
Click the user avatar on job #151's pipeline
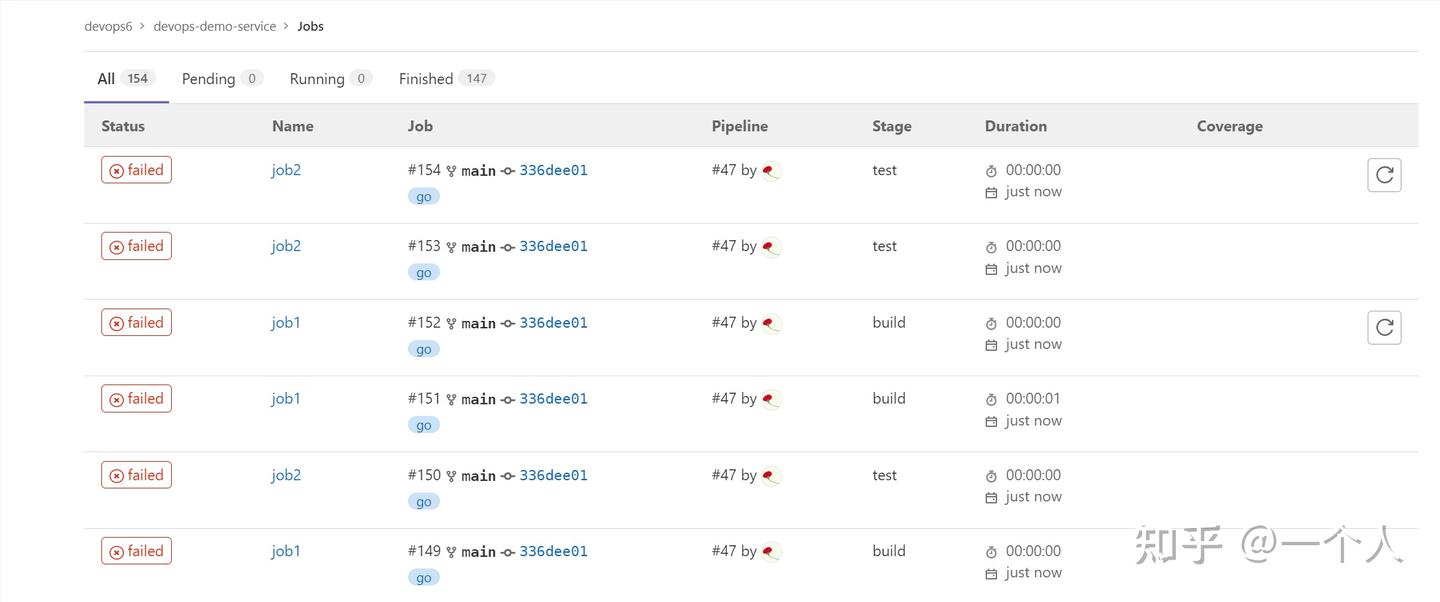click(771, 399)
